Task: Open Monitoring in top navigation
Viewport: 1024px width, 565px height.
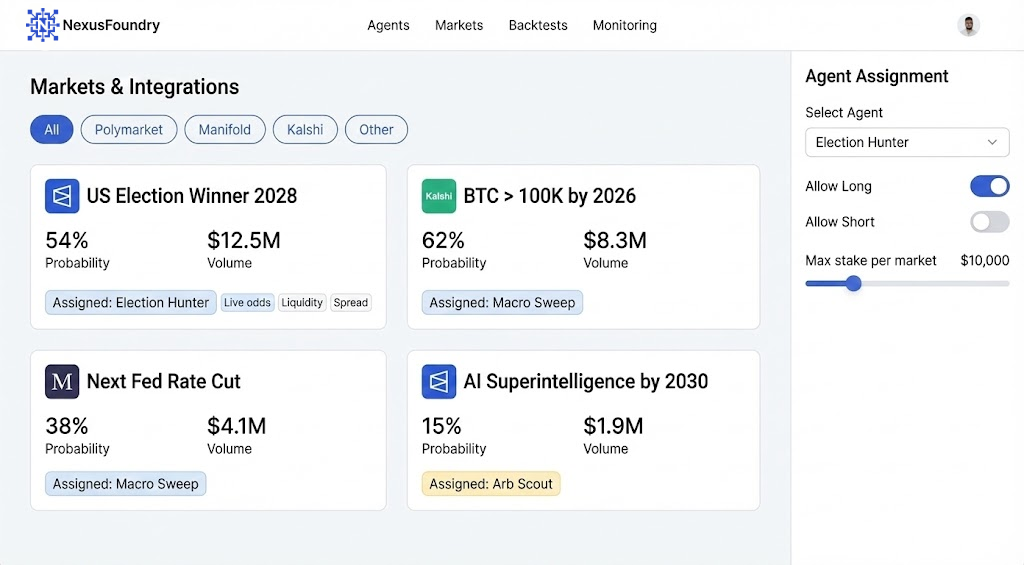Action: [x=625, y=25]
